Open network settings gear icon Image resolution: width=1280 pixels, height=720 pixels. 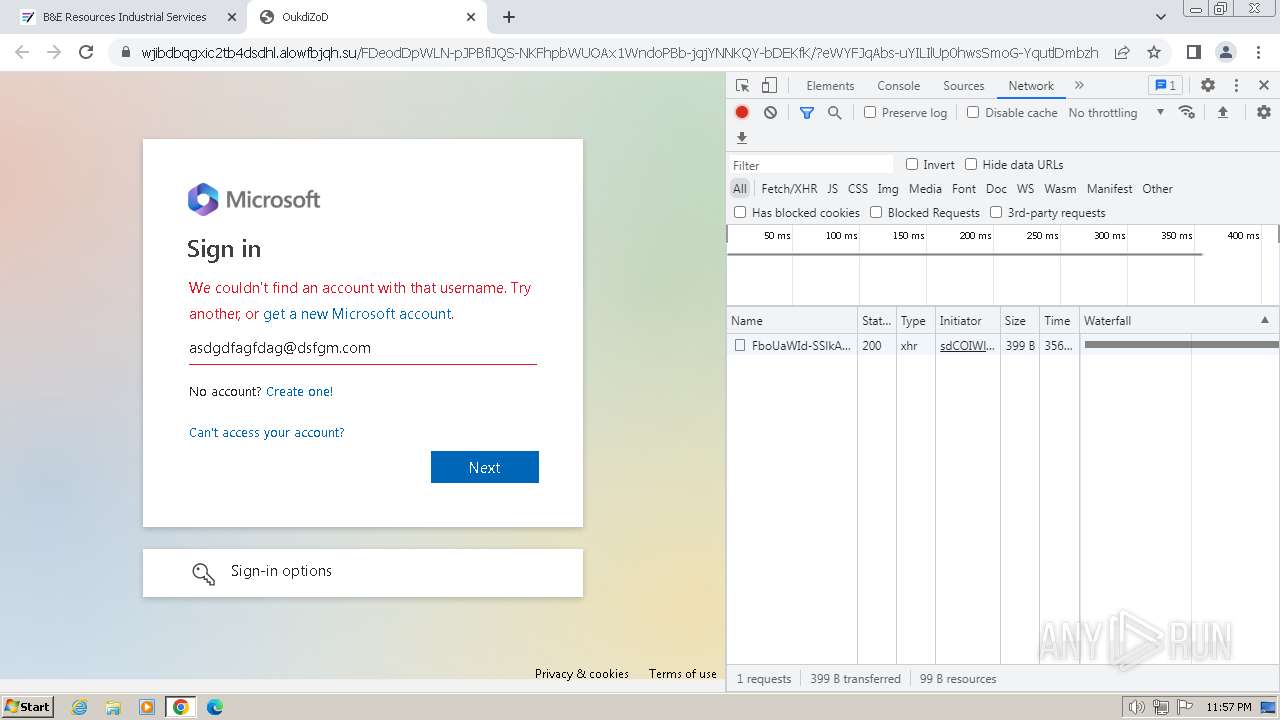1264,112
